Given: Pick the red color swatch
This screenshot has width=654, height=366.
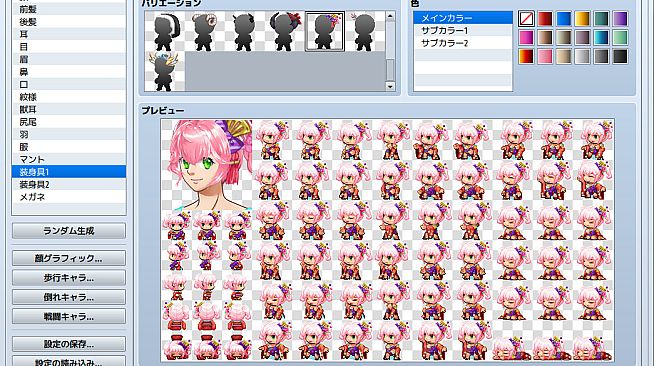Looking at the screenshot, I should tap(545, 19).
